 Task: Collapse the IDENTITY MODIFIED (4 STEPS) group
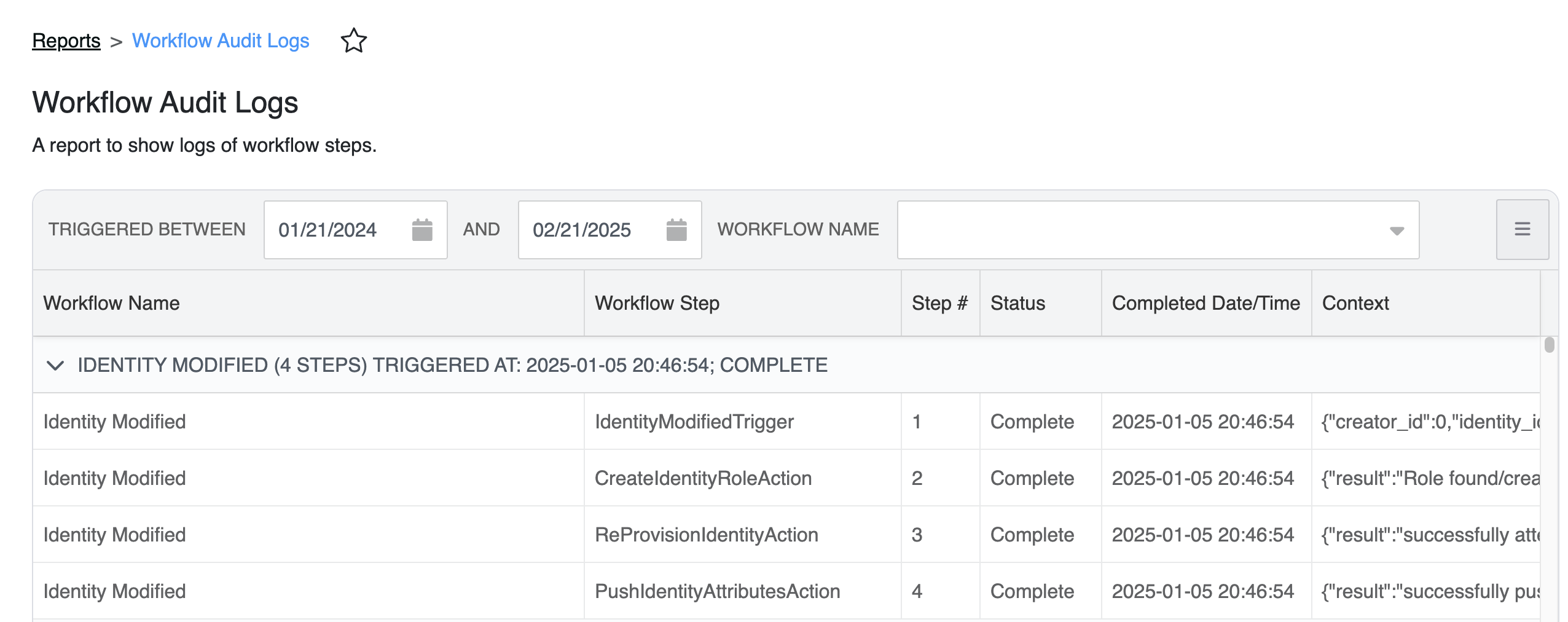coord(57,364)
